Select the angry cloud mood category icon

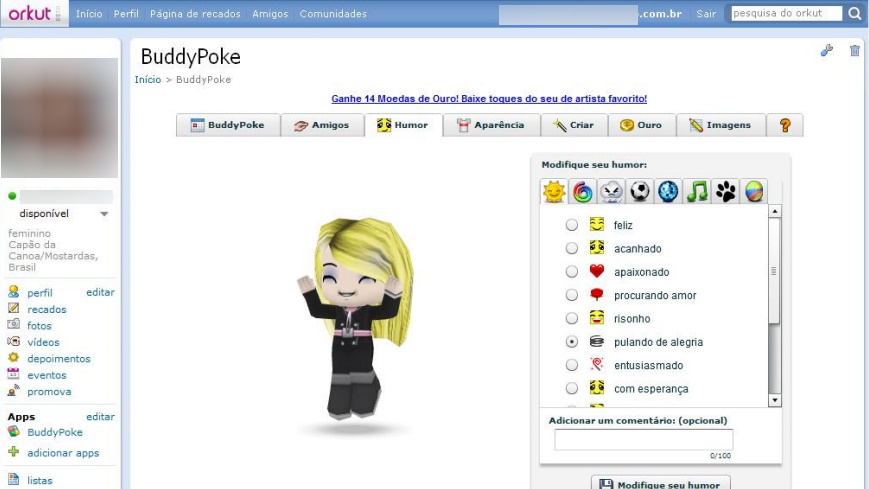[611, 192]
